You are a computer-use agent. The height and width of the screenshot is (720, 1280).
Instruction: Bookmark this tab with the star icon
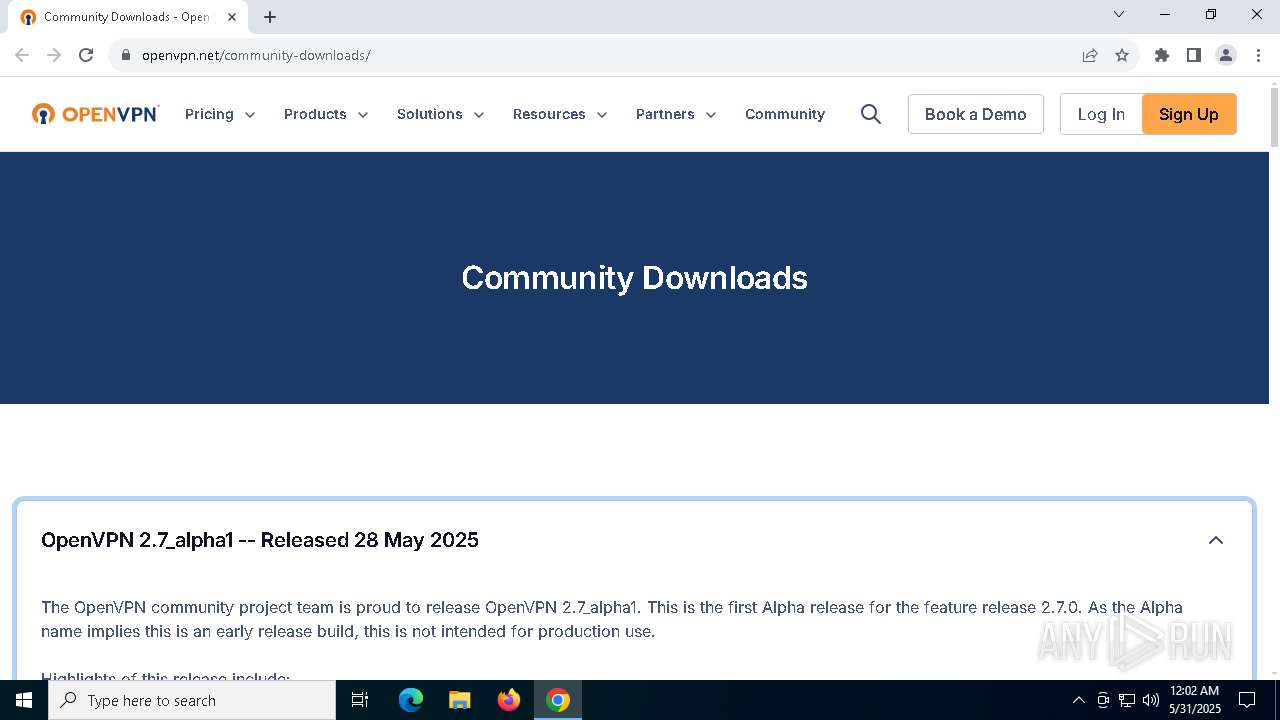(1122, 55)
